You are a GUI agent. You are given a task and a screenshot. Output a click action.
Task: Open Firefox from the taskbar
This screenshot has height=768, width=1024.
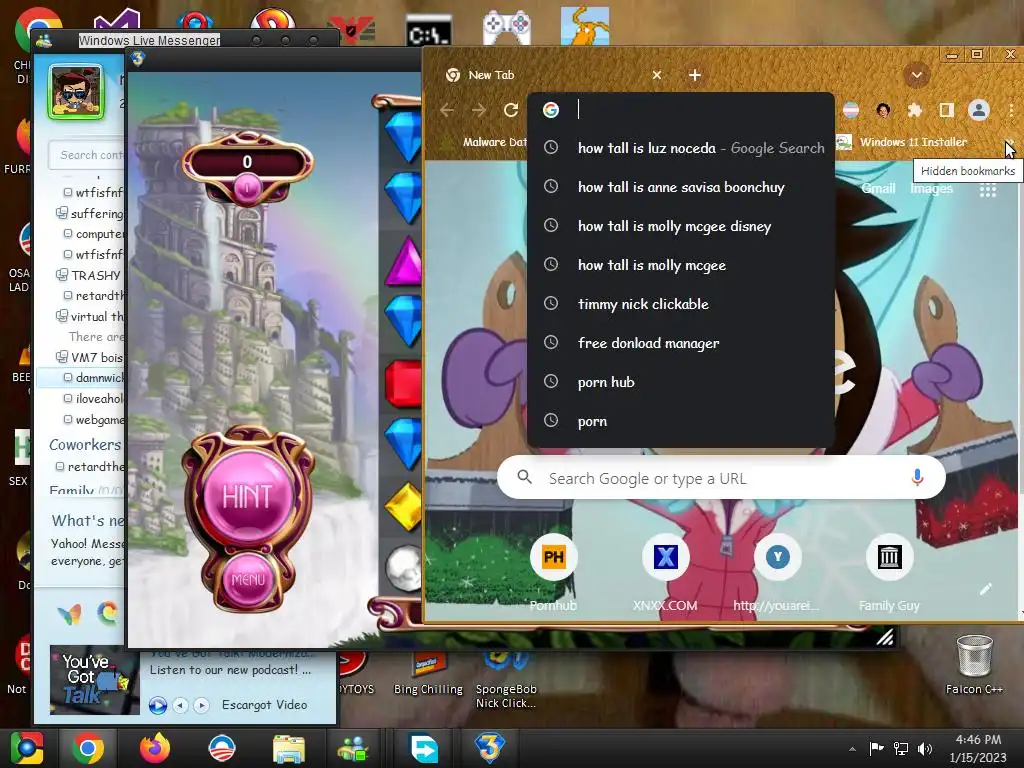click(x=155, y=748)
